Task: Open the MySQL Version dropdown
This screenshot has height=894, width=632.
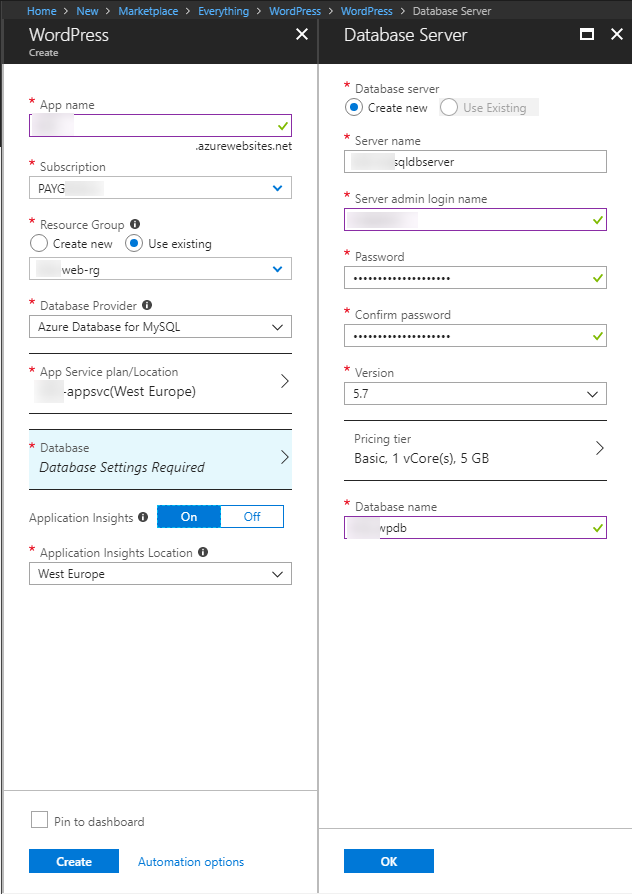Action: [x=475, y=393]
